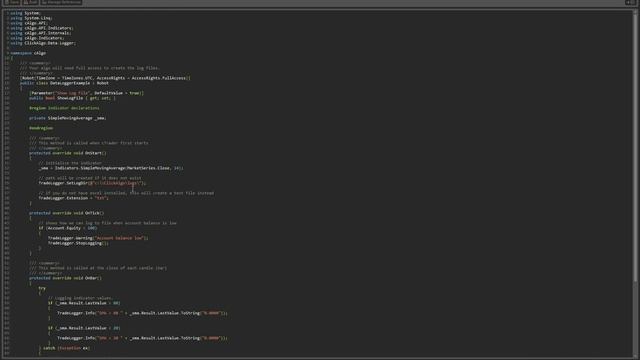Viewport: 640px width, 360px height.
Task: Click 'TradeLogger.Extension' assignment line
Action: [73, 198]
